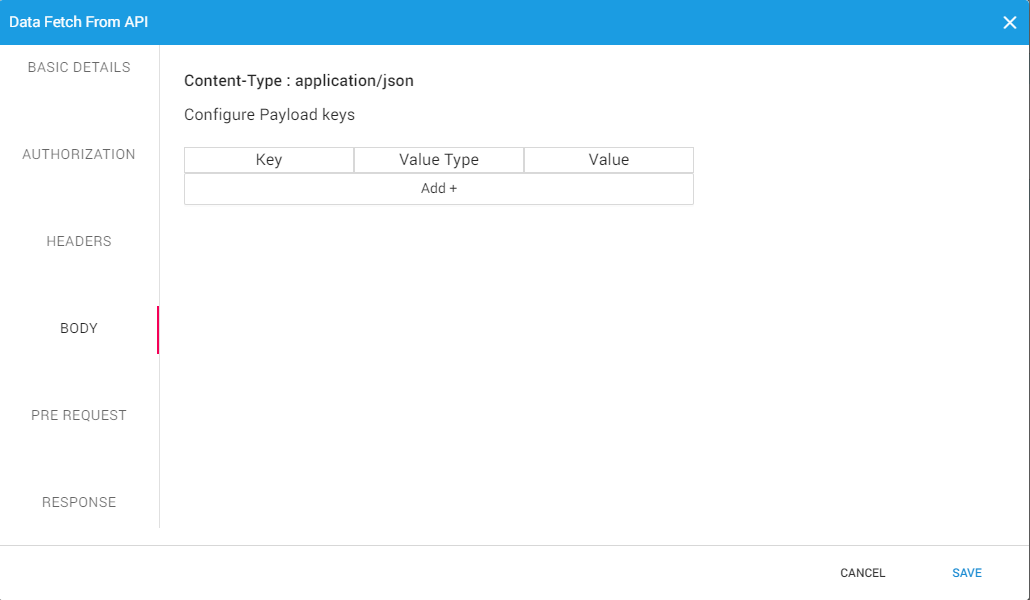The height and width of the screenshot is (600, 1030).
Task: Add a new payload key row
Action: point(438,189)
